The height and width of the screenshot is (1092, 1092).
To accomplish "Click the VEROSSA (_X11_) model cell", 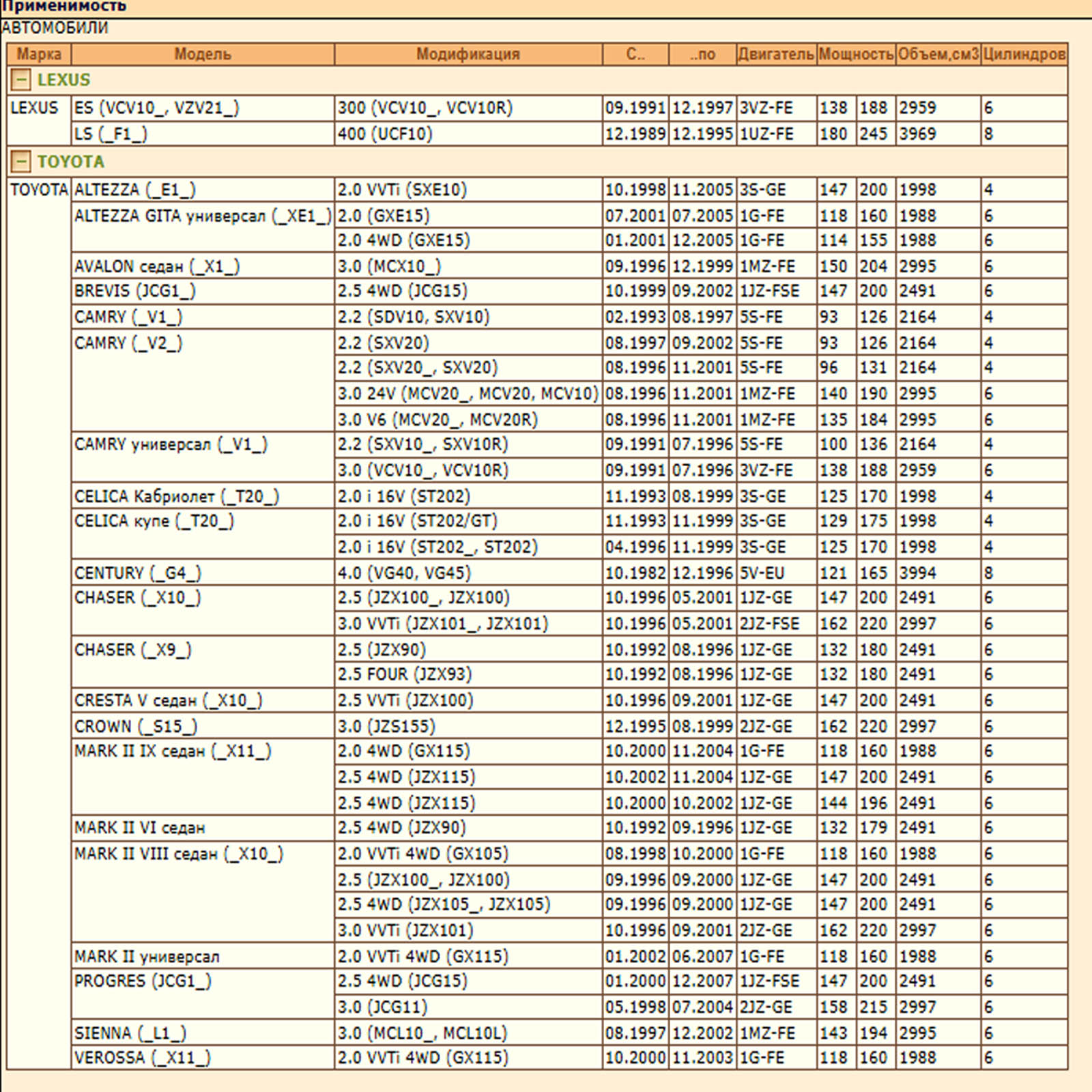I will click(x=143, y=1057).
